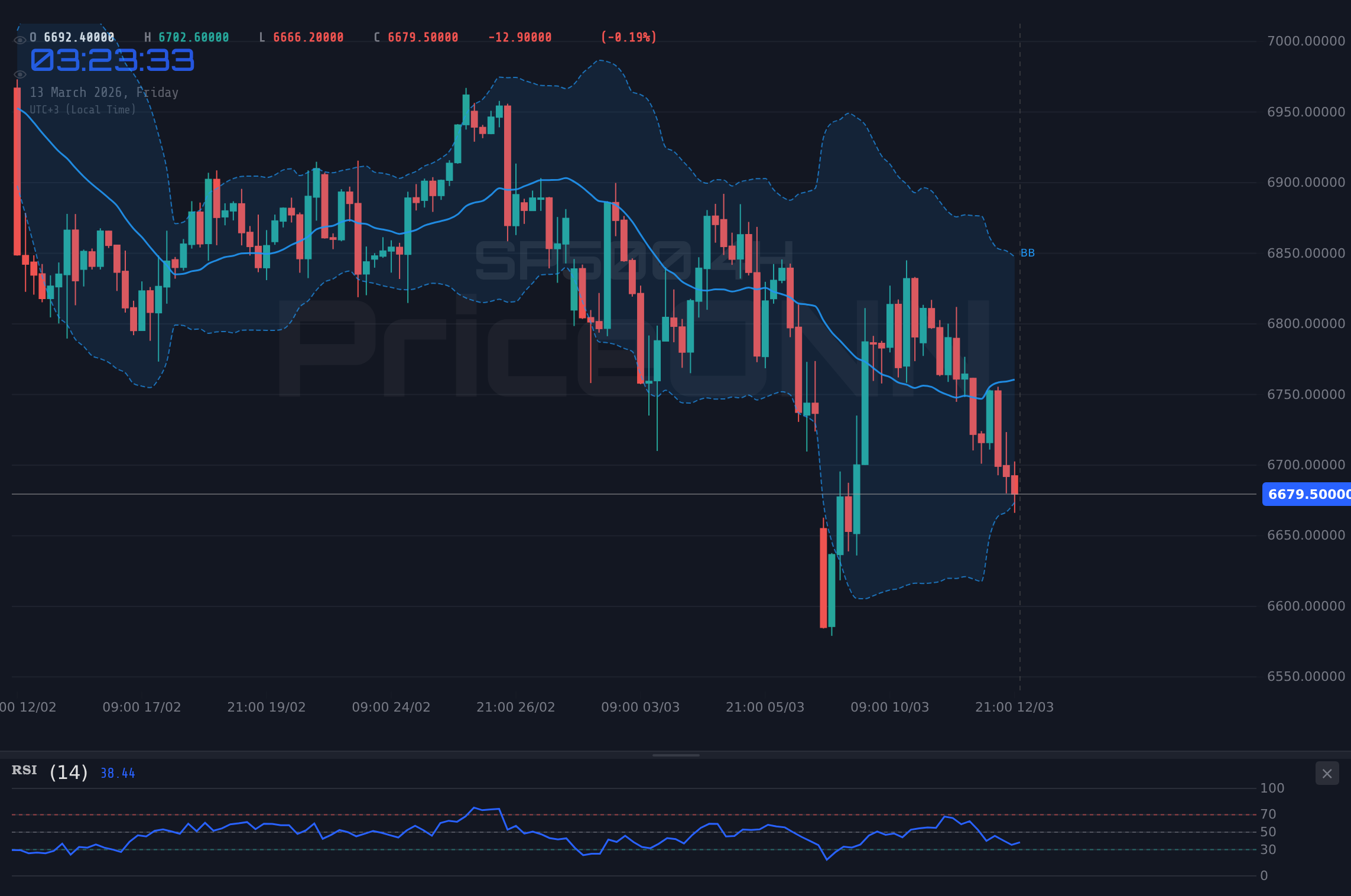Click the 6800.00000 price axis label
Image resolution: width=1351 pixels, height=896 pixels.
coord(1306,324)
